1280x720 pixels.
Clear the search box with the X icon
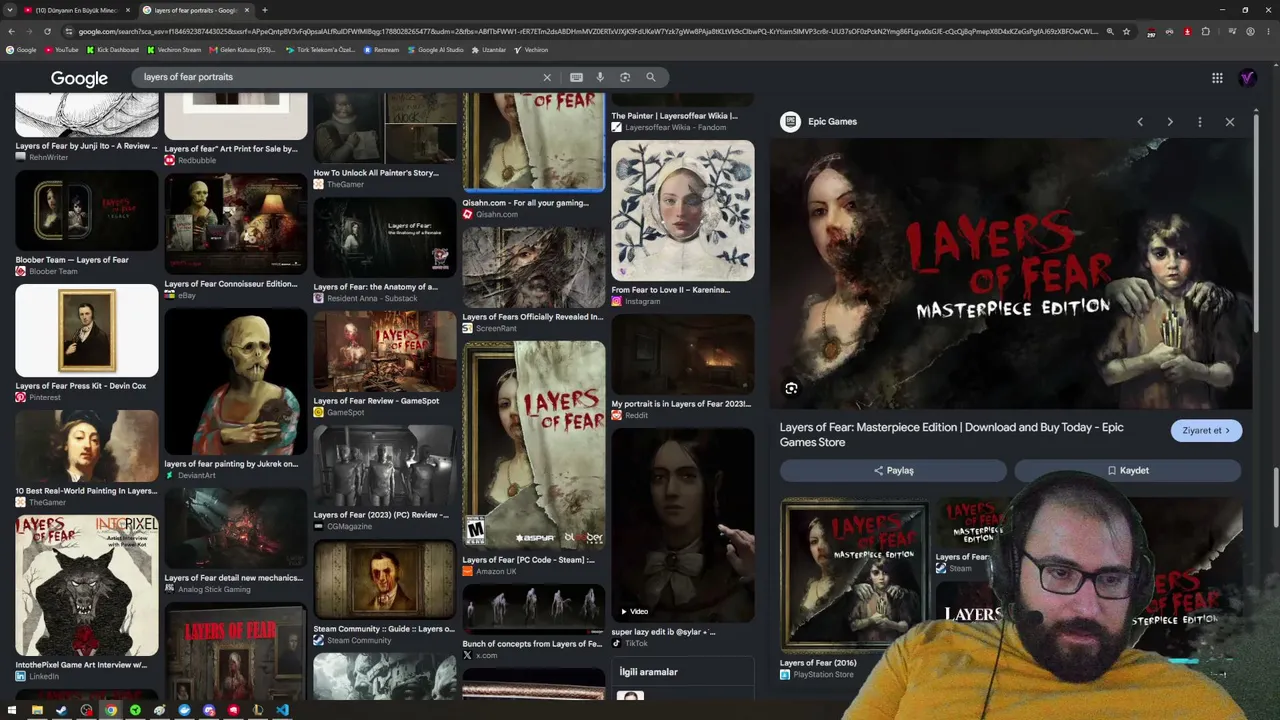(547, 77)
